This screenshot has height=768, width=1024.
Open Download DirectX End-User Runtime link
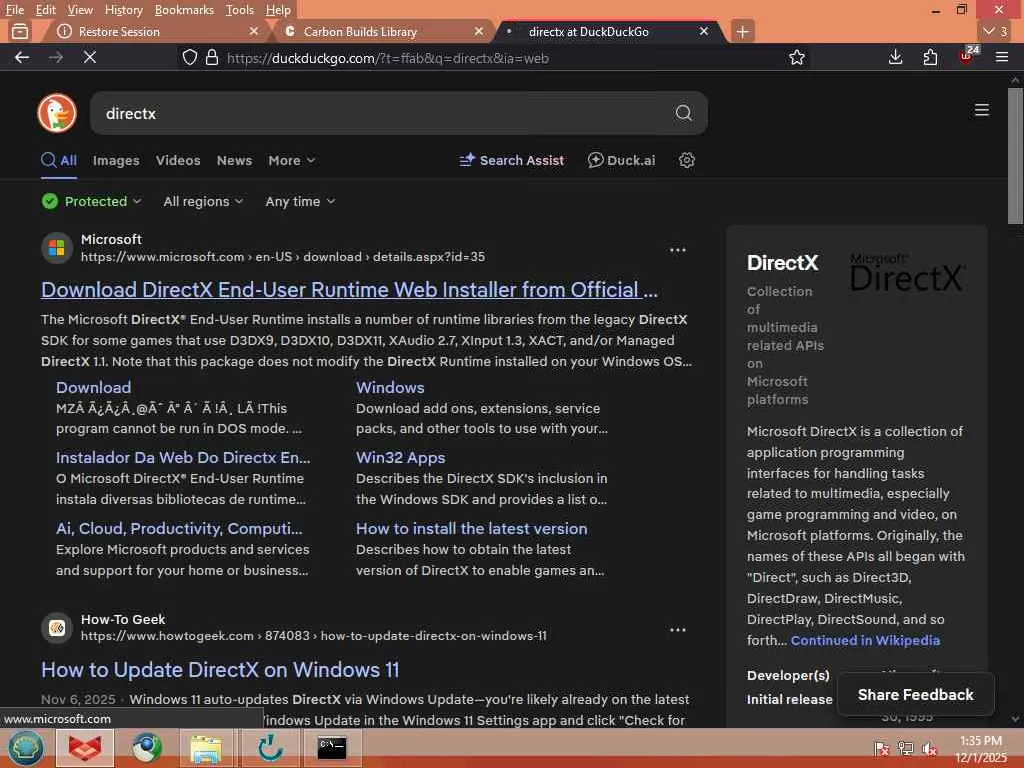point(349,289)
